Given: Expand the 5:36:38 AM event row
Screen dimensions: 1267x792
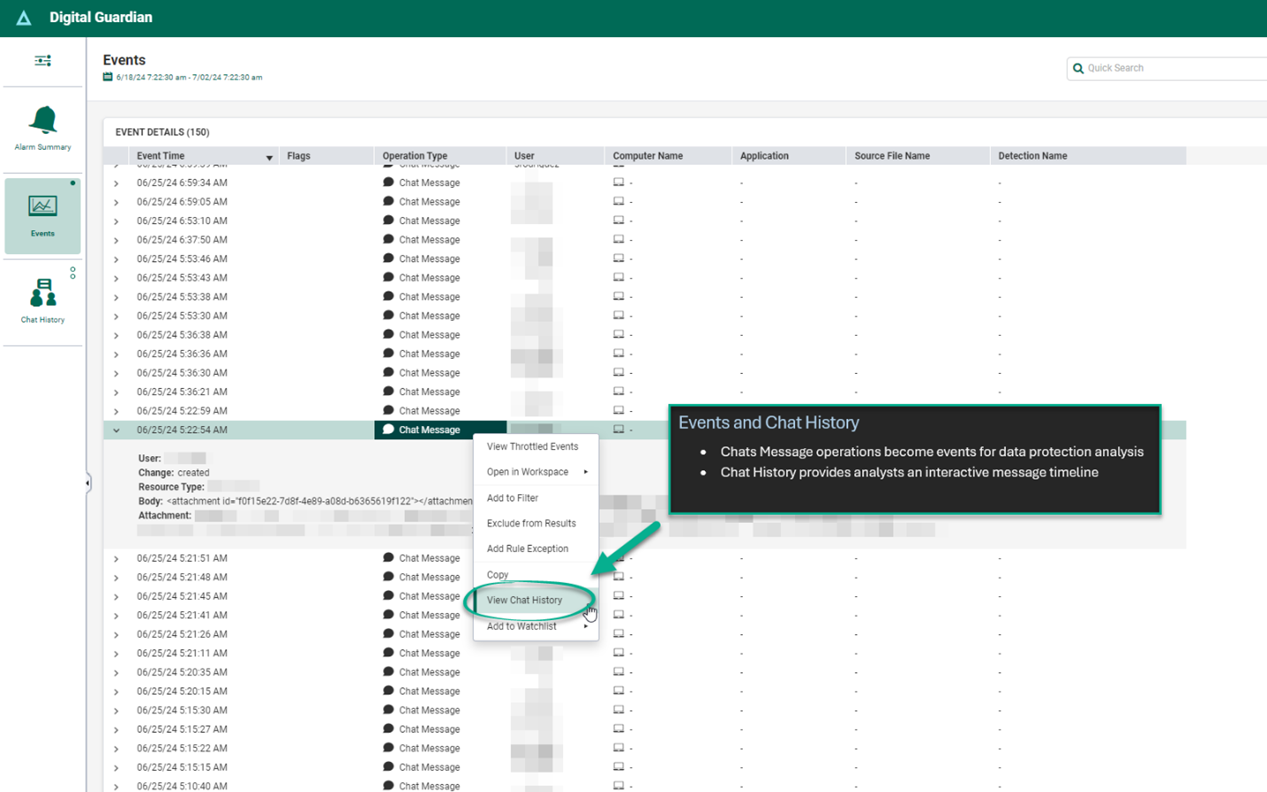Looking at the screenshot, I should tap(116, 336).
